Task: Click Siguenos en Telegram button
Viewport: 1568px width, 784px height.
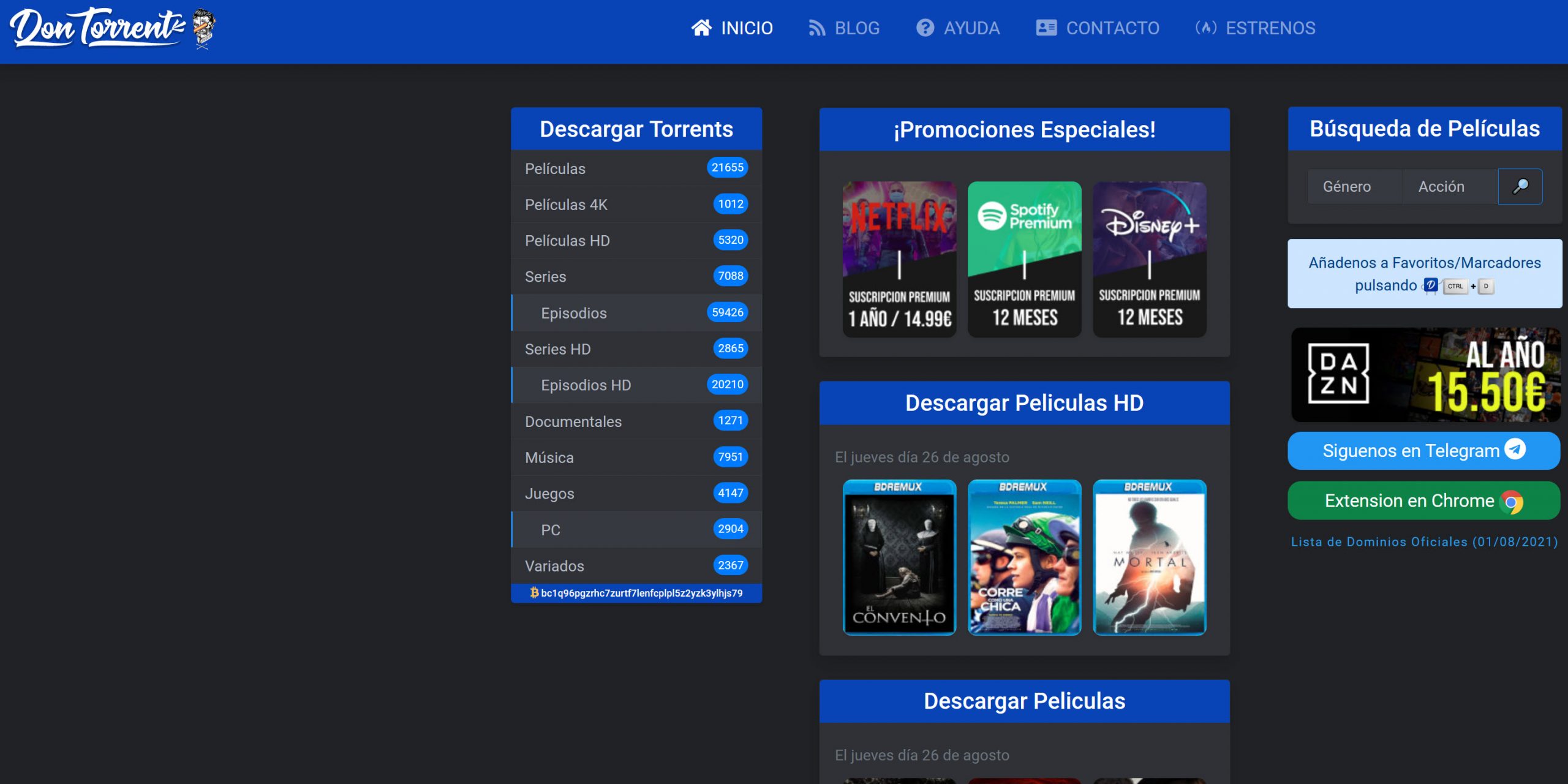Action: point(1424,450)
